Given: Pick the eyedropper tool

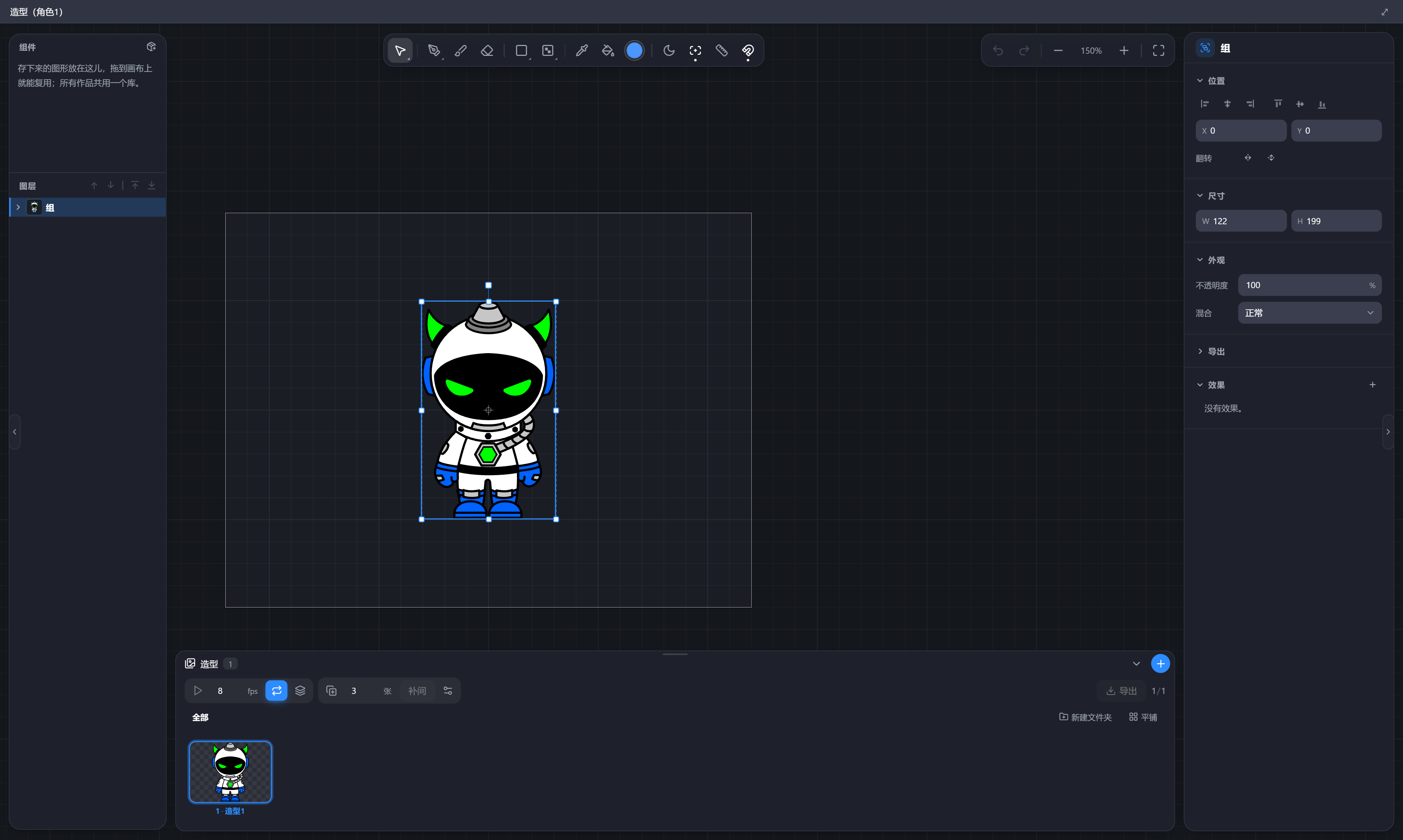Looking at the screenshot, I should (581, 51).
